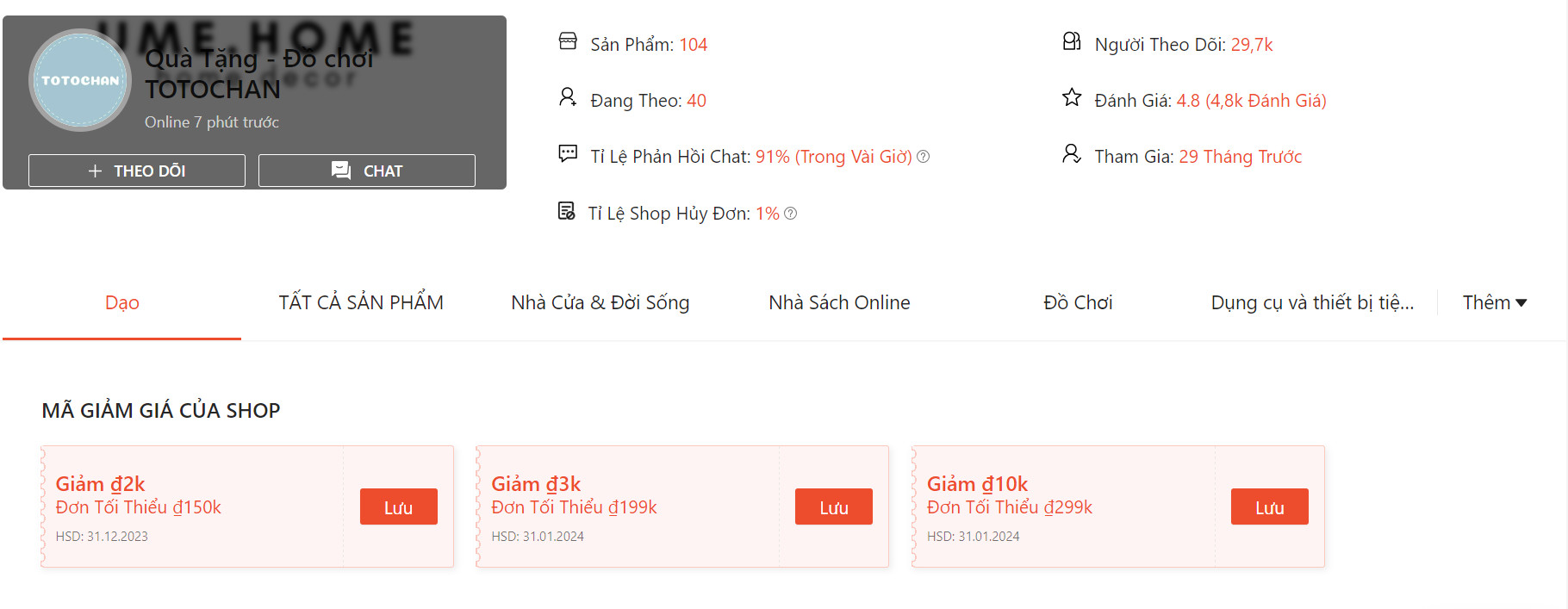Click the joined date person icon

coord(1071,154)
